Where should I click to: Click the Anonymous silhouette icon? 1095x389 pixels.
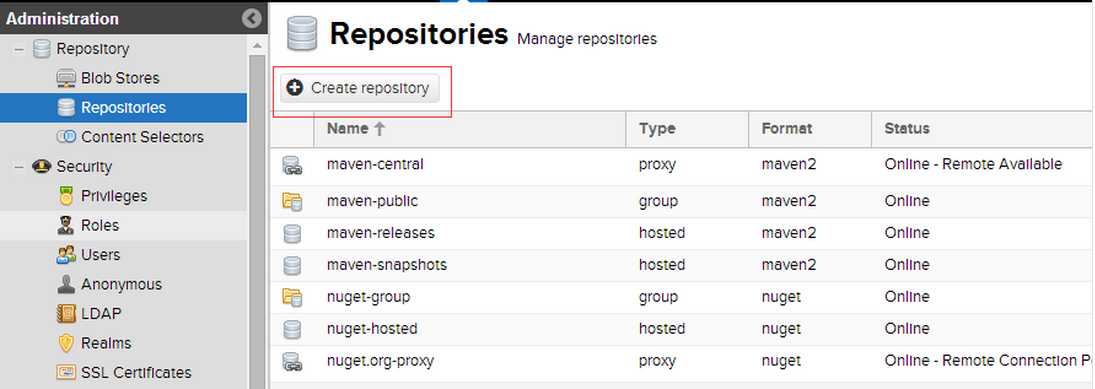[x=66, y=284]
